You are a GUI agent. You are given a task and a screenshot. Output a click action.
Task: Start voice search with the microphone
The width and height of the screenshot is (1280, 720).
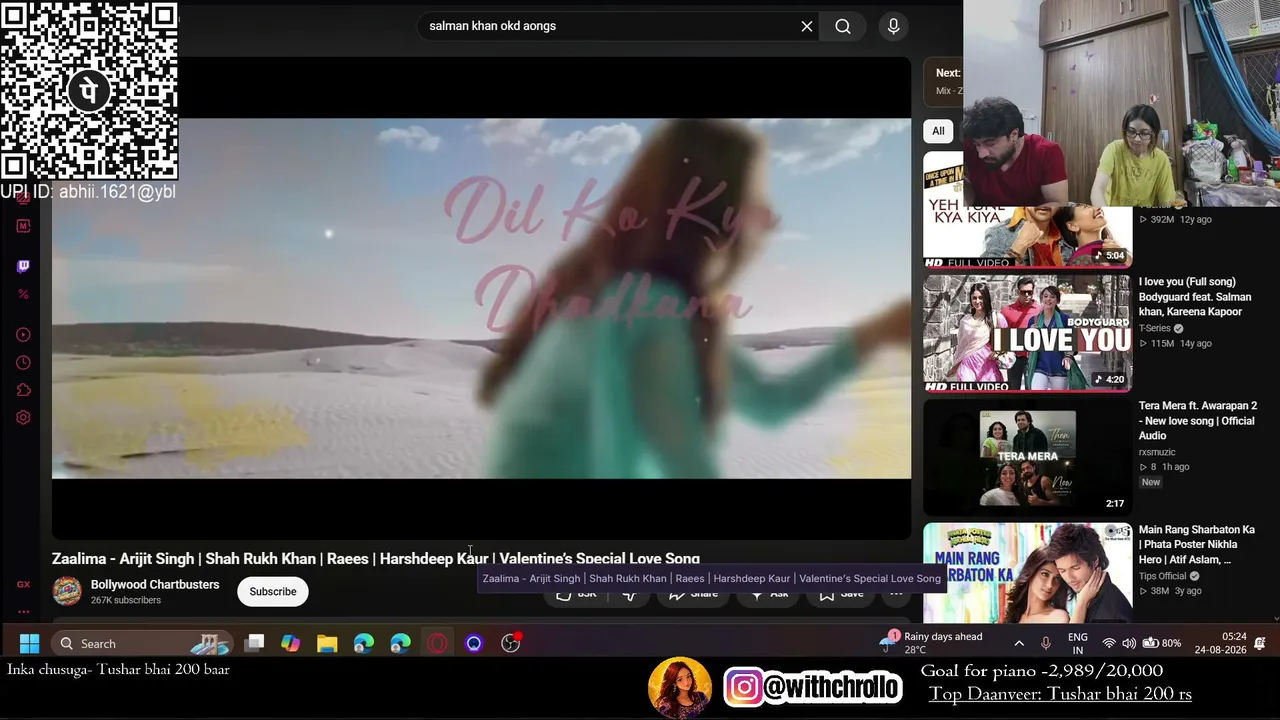tap(894, 26)
